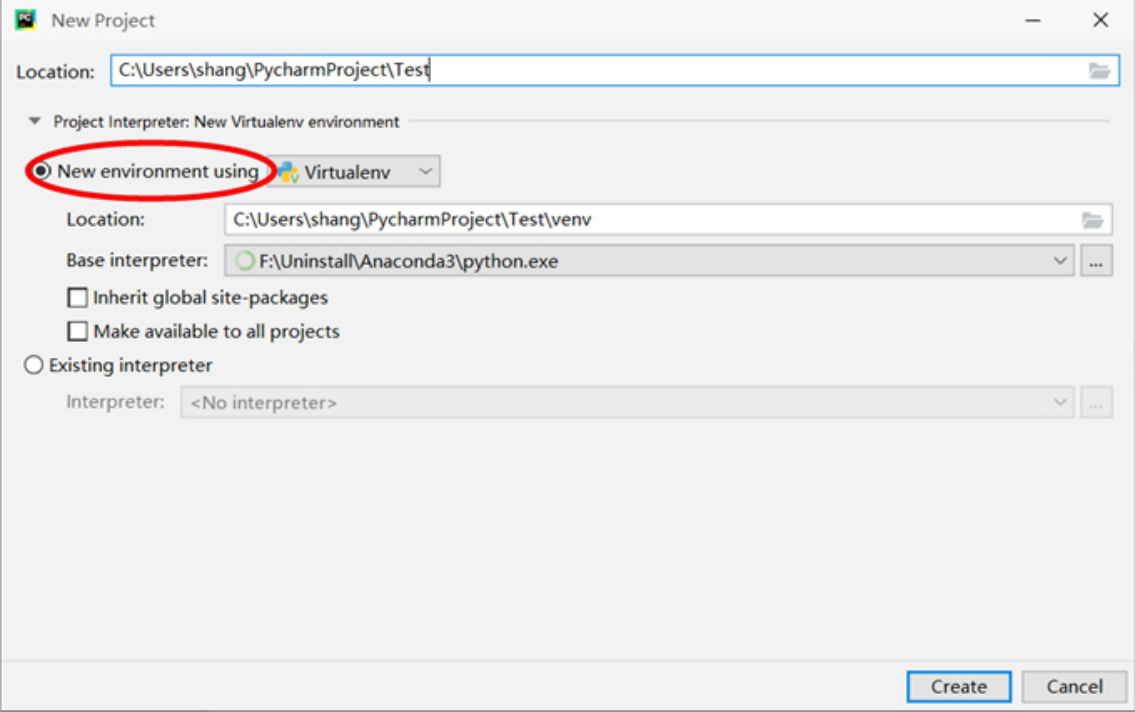Viewport: 1135px width, 712px height.
Task: Open folder browser for venv location
Action: (1092, 220)
